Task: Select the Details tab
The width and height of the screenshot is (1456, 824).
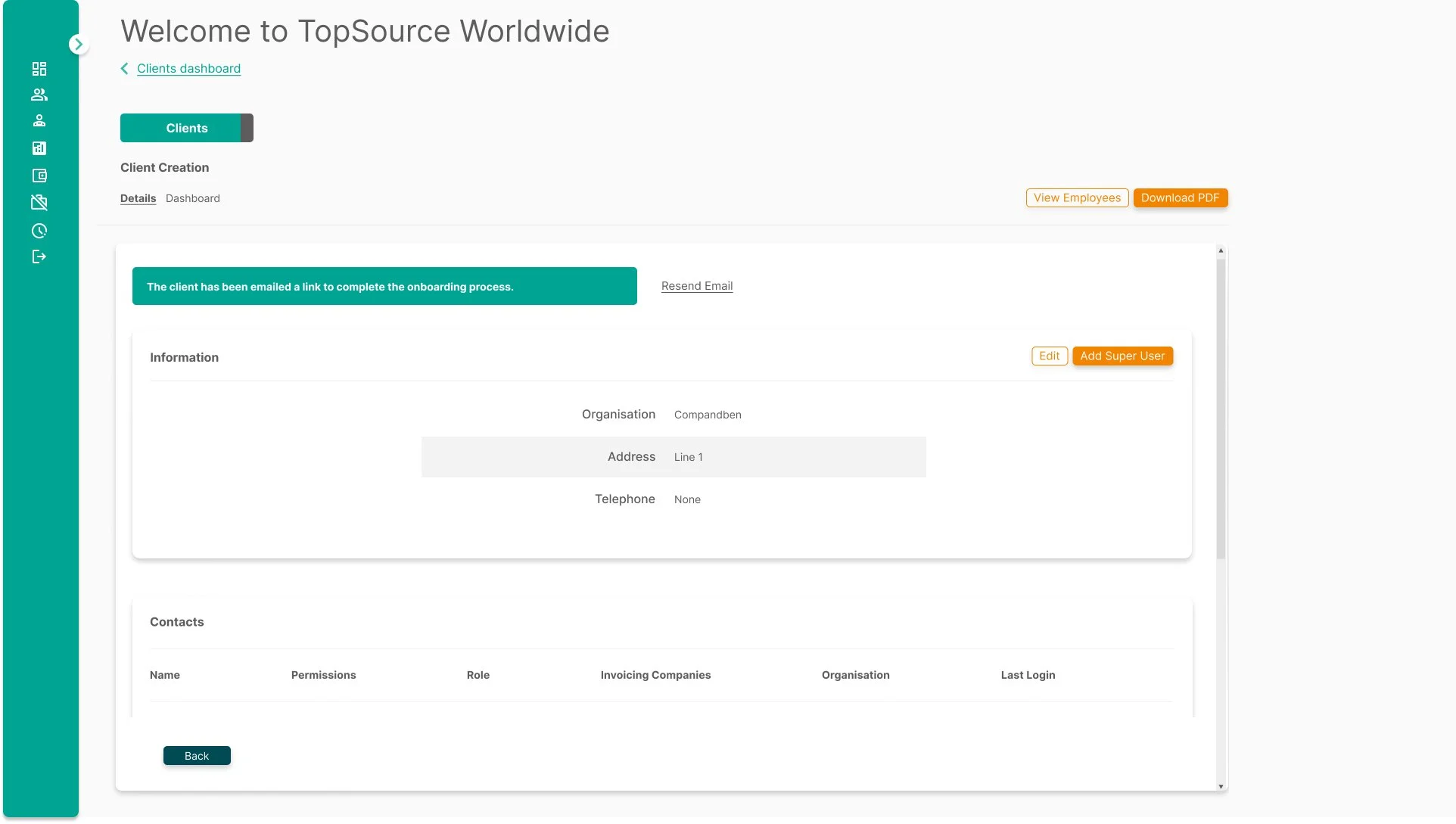Action: click(138, 198)
